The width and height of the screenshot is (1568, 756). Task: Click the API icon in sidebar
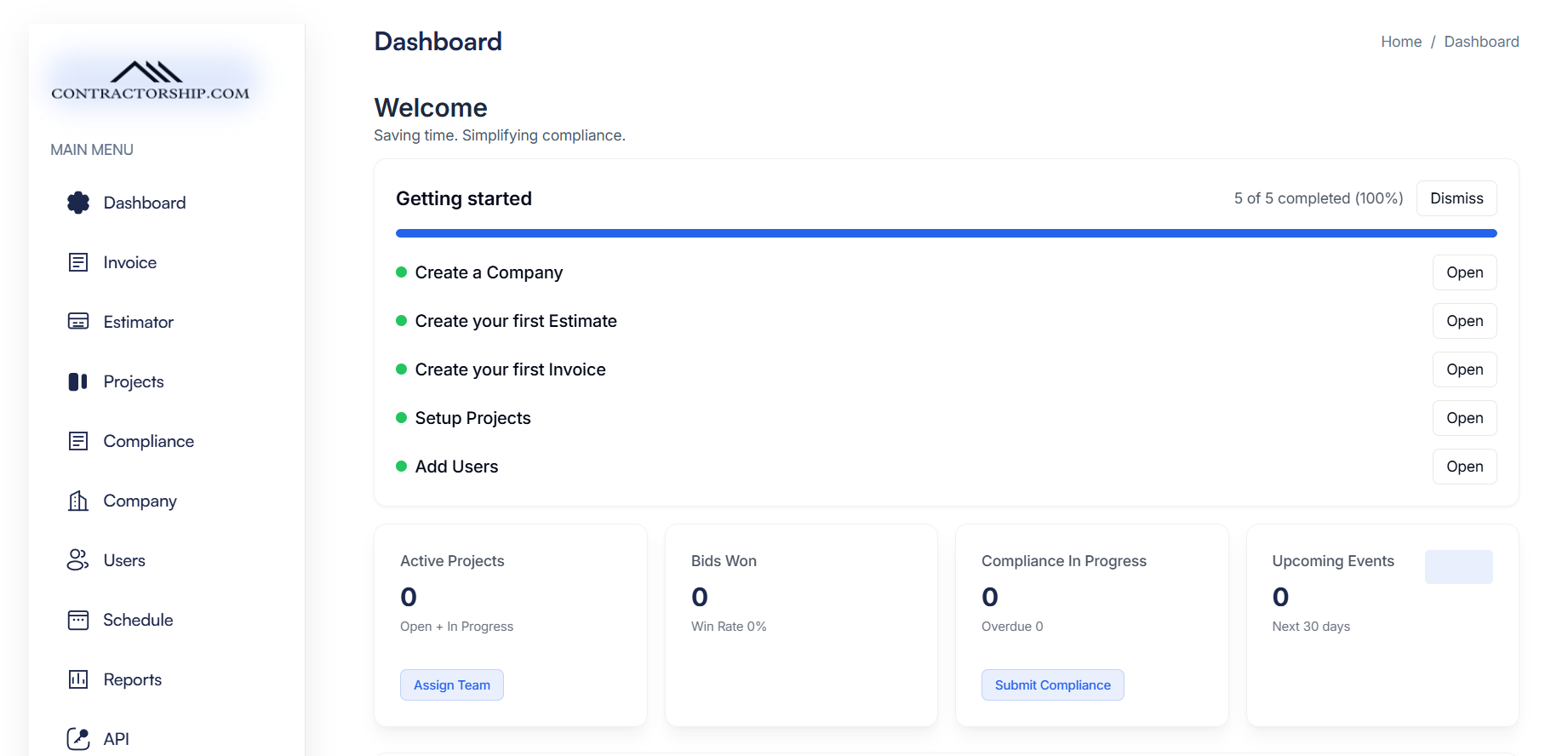point(78,738)
